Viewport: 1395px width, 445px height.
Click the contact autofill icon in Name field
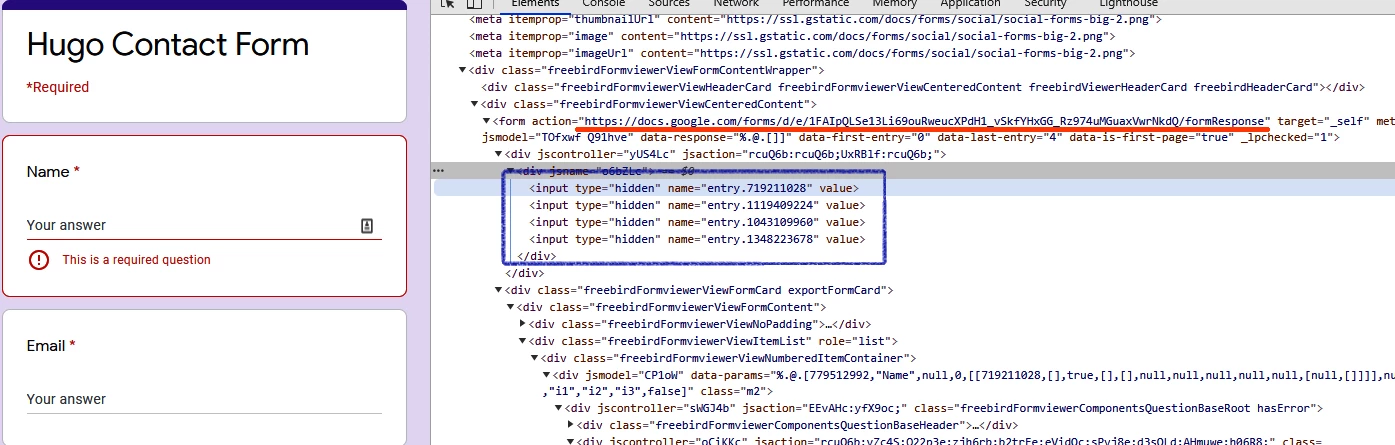pos(367,225)
